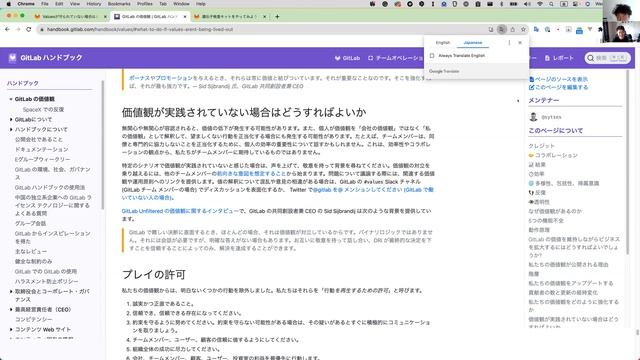
Task: Expand 最高経営責任者（CEO） sidebar item
Action: tap(11, 309)
